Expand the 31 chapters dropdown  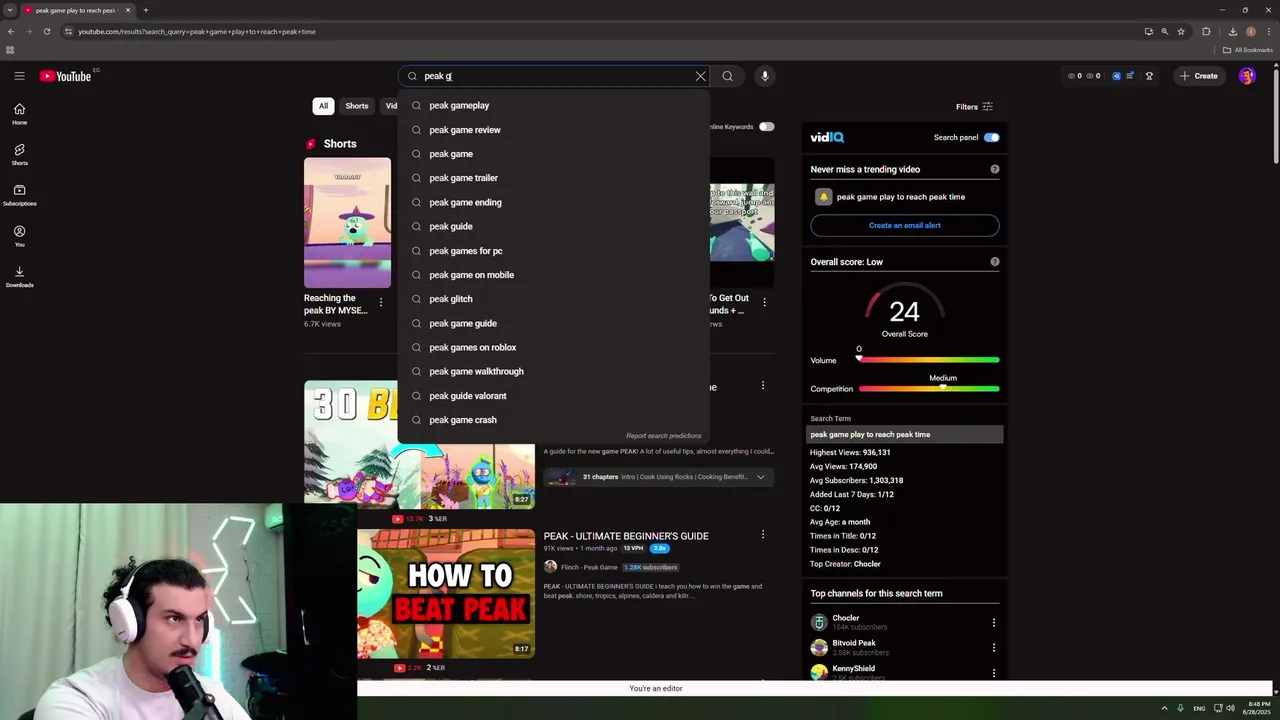point(760,477)
